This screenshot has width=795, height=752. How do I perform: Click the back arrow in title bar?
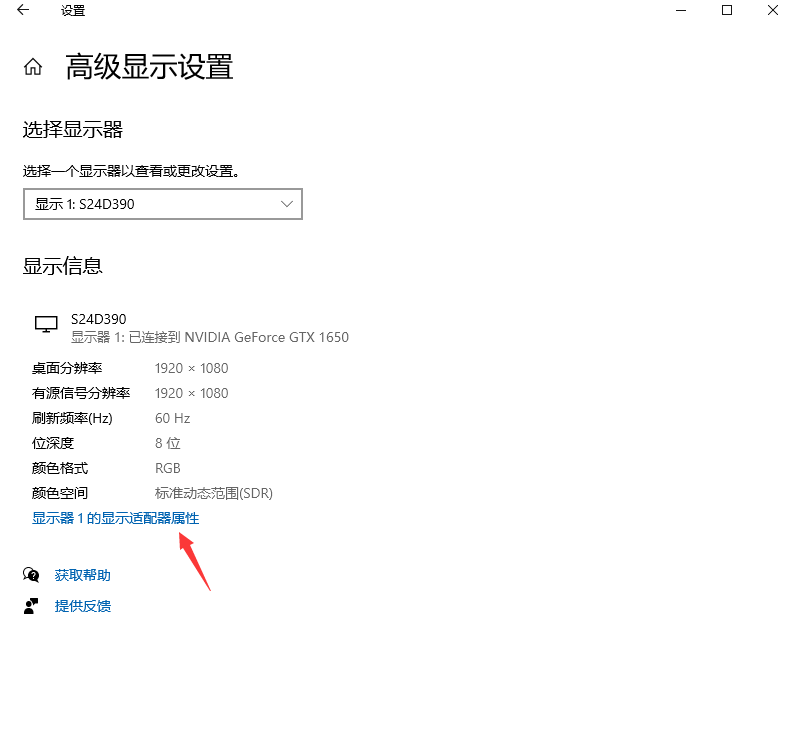click(23, 11)
